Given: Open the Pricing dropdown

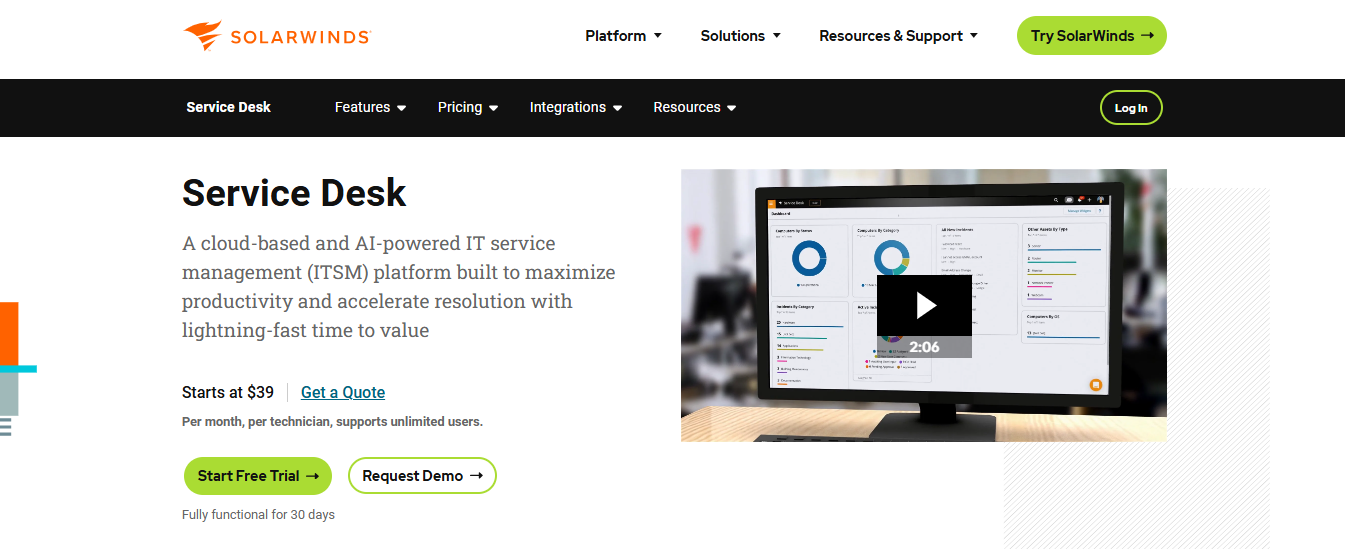Looking at the screenshot, I should point(468,107).
